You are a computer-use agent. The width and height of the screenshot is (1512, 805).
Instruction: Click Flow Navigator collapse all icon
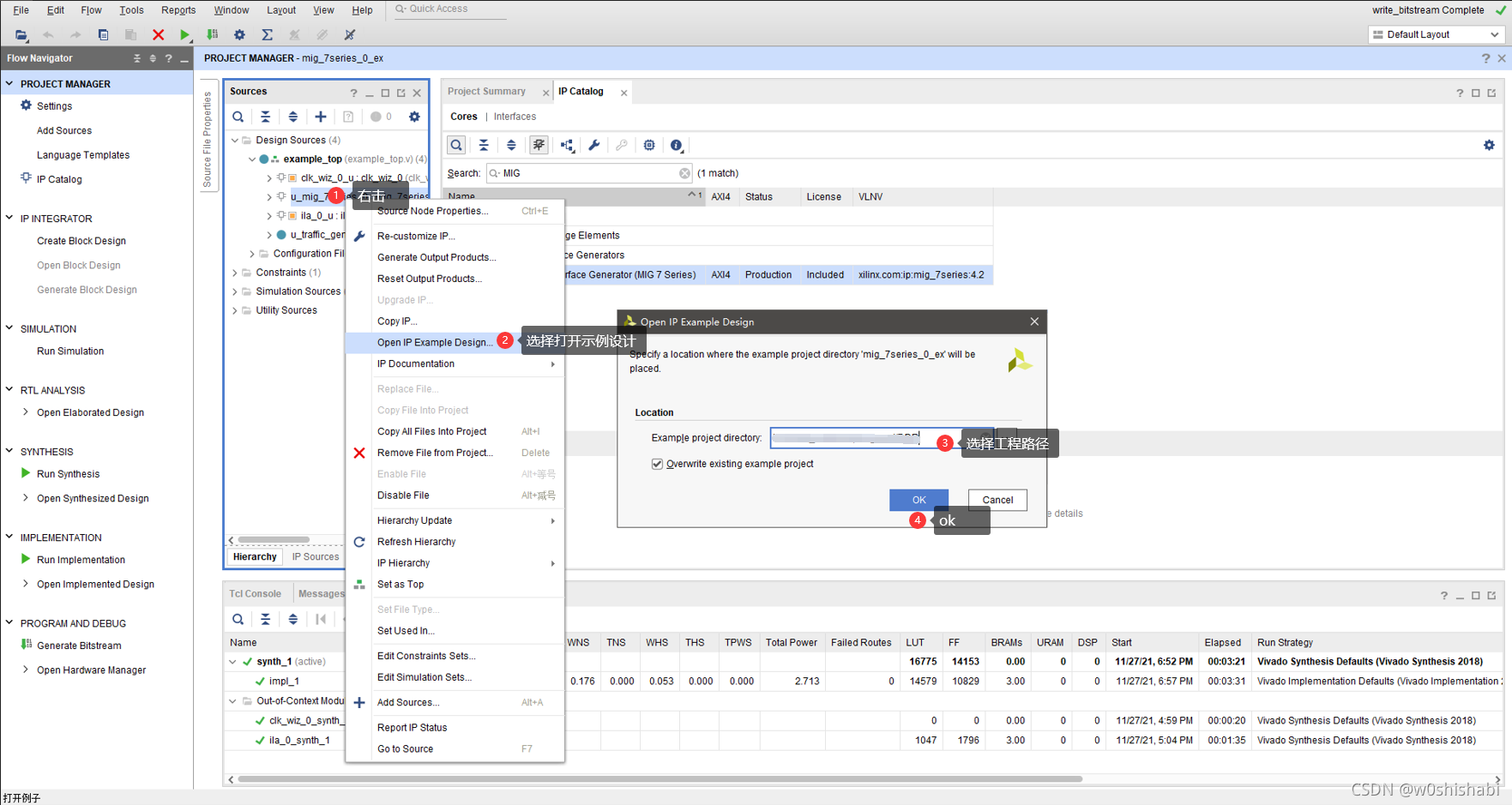(136, 58)
